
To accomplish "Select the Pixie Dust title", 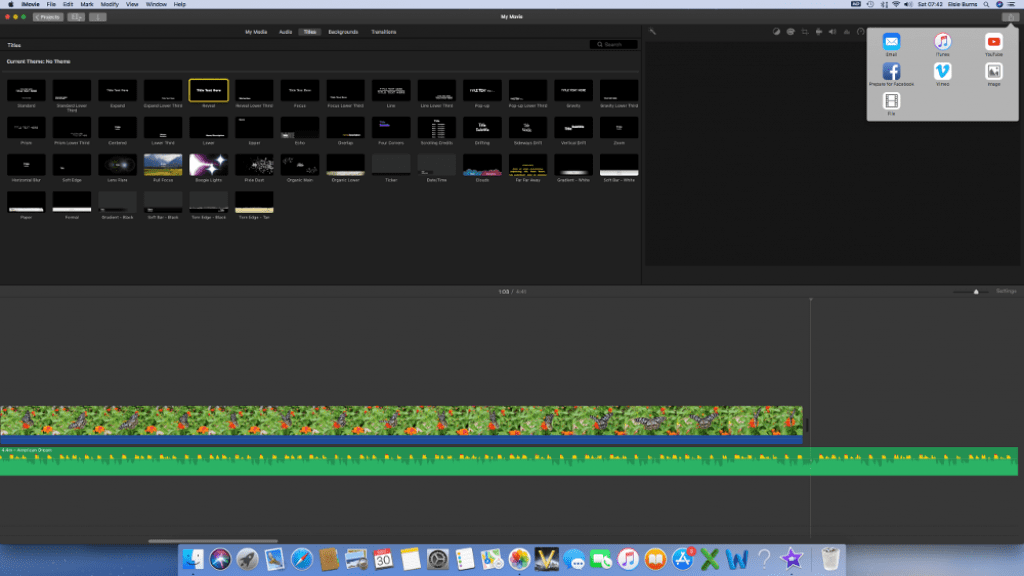I will coord(254,165).
